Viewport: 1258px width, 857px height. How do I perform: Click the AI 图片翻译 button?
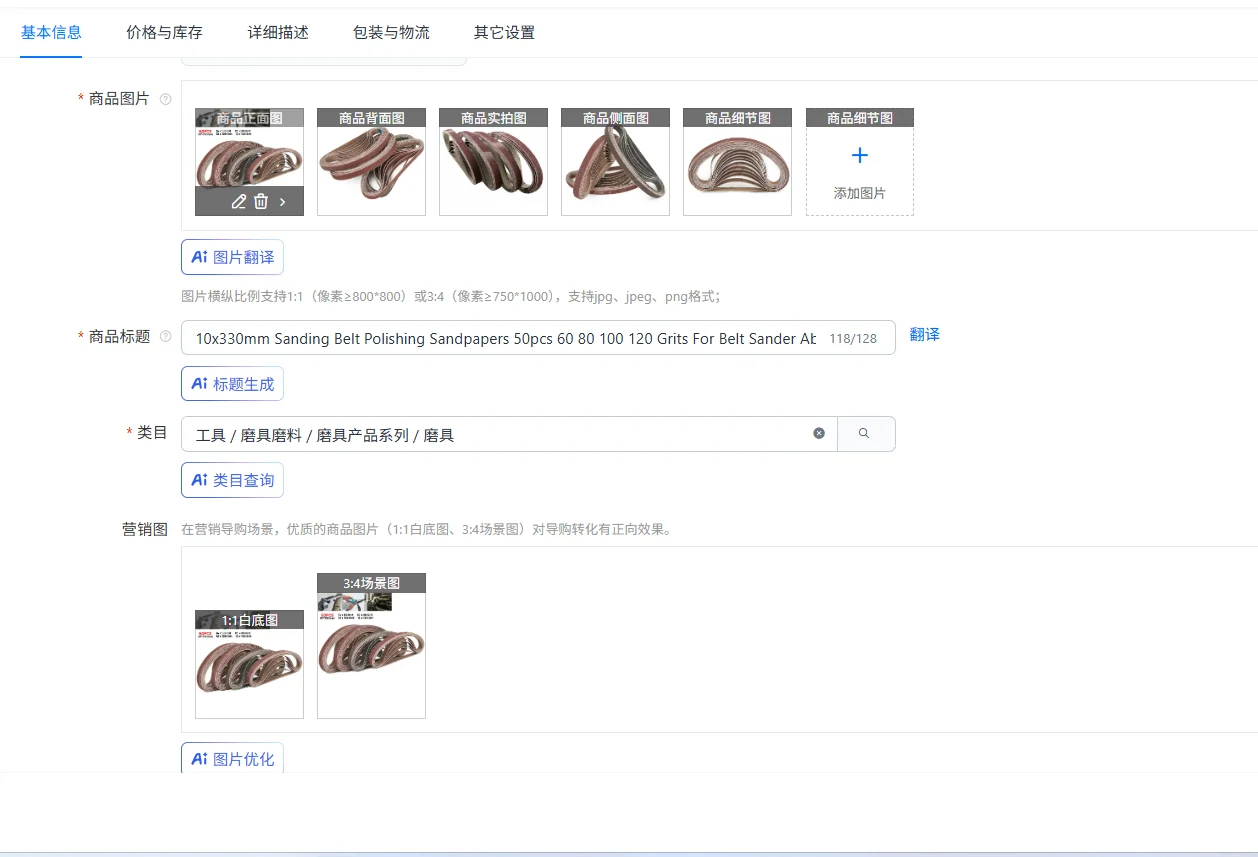pos(232,257)
